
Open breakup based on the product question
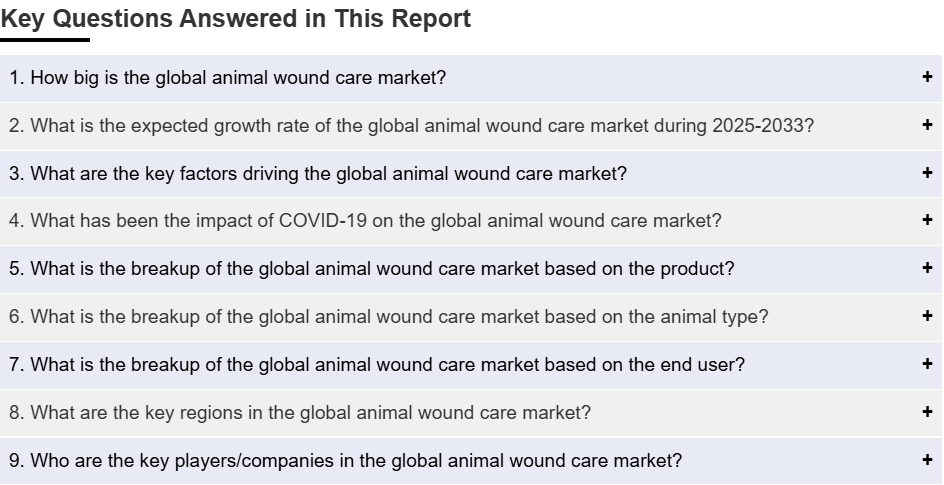(471, 269)
